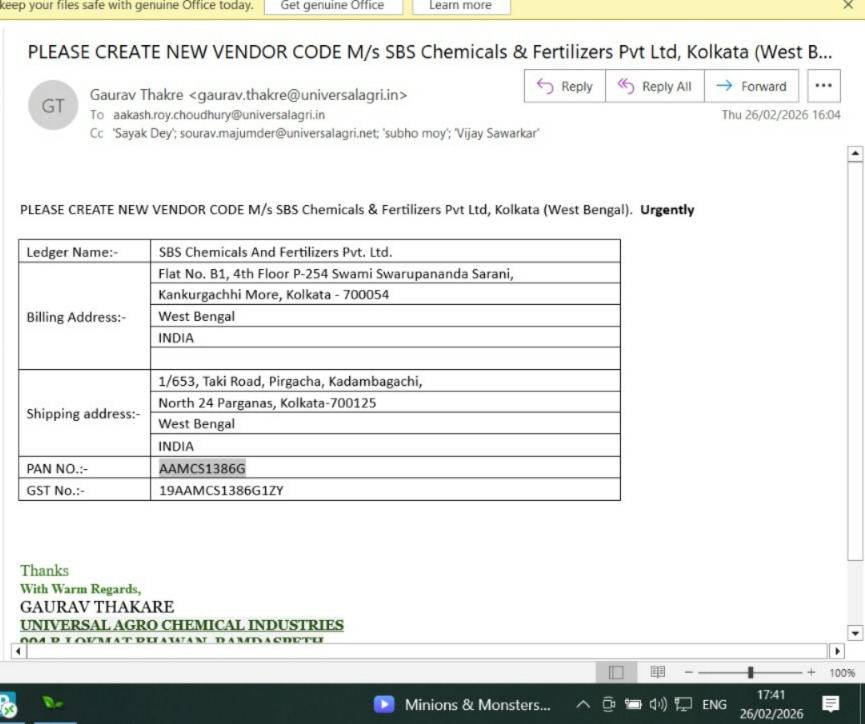
Task: Click the Reply All button
Action: click(654, 87)
